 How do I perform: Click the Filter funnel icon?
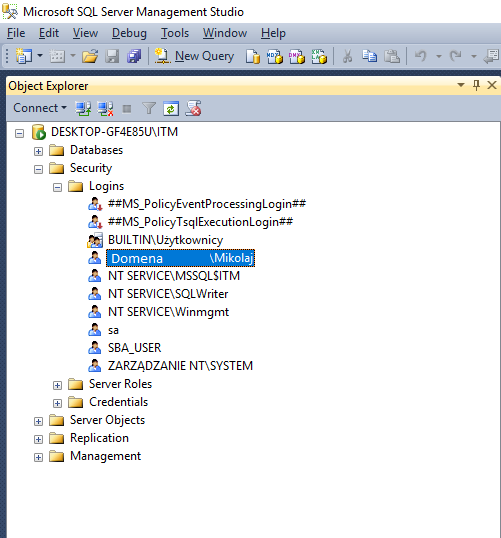coord(149,109)
